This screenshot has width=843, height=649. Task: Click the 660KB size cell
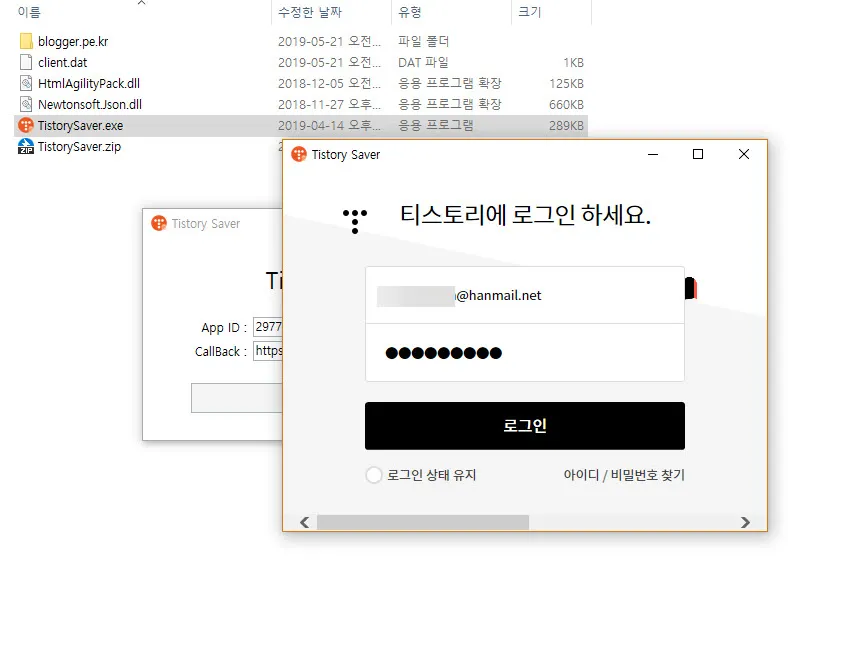pos(566,104)
